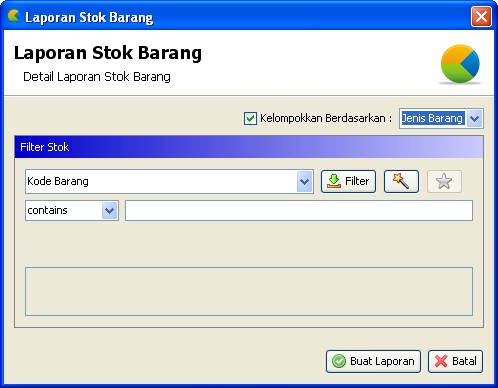Select the highlighted Jenis Barang text
Screen dimensions: 498x388
[433, 118]
